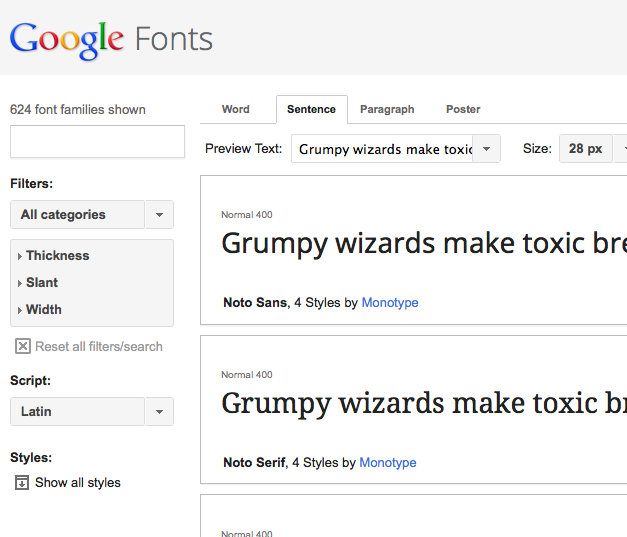The height and width of the screenshot is (537, 627).
Task: Click the Show all styles icon
Action: point(22,483)
